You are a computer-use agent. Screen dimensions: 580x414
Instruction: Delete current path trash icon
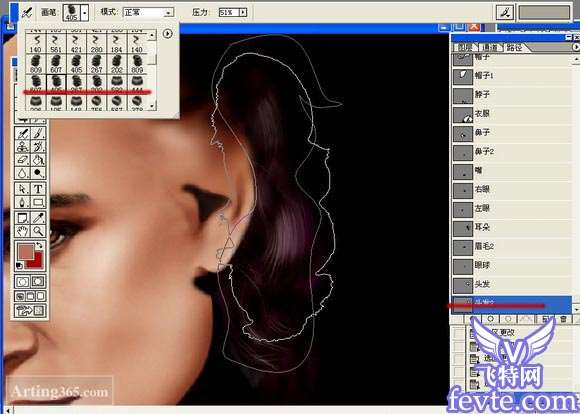point(563,319)
